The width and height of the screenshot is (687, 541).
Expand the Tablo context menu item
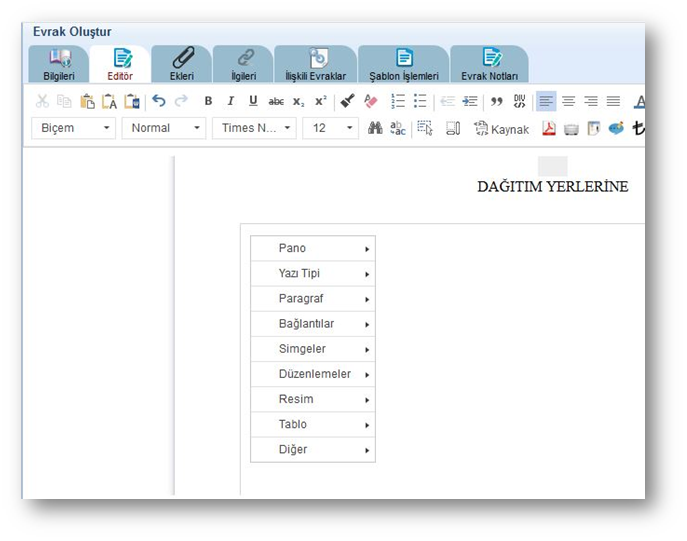(x=313, y=425)
